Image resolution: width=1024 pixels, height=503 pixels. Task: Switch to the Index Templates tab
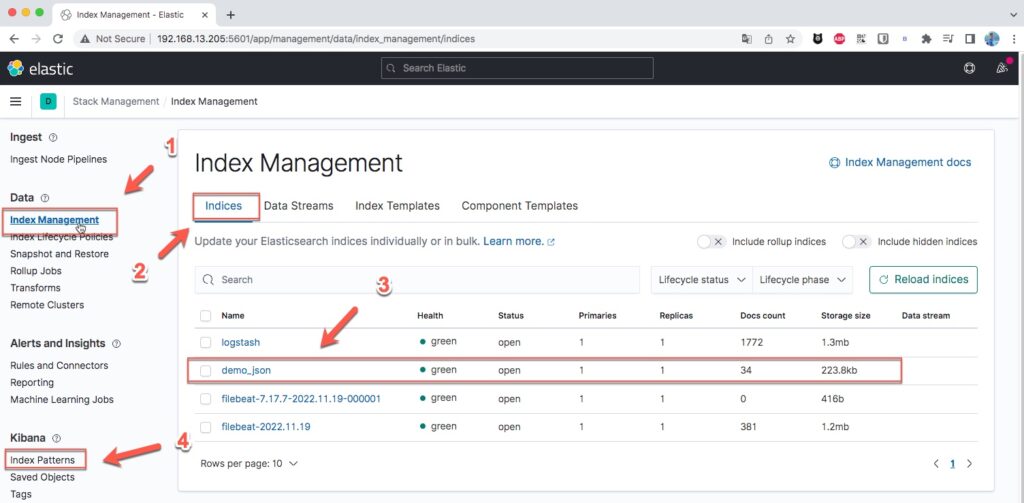pyautogui.click(x=397, y=206)
